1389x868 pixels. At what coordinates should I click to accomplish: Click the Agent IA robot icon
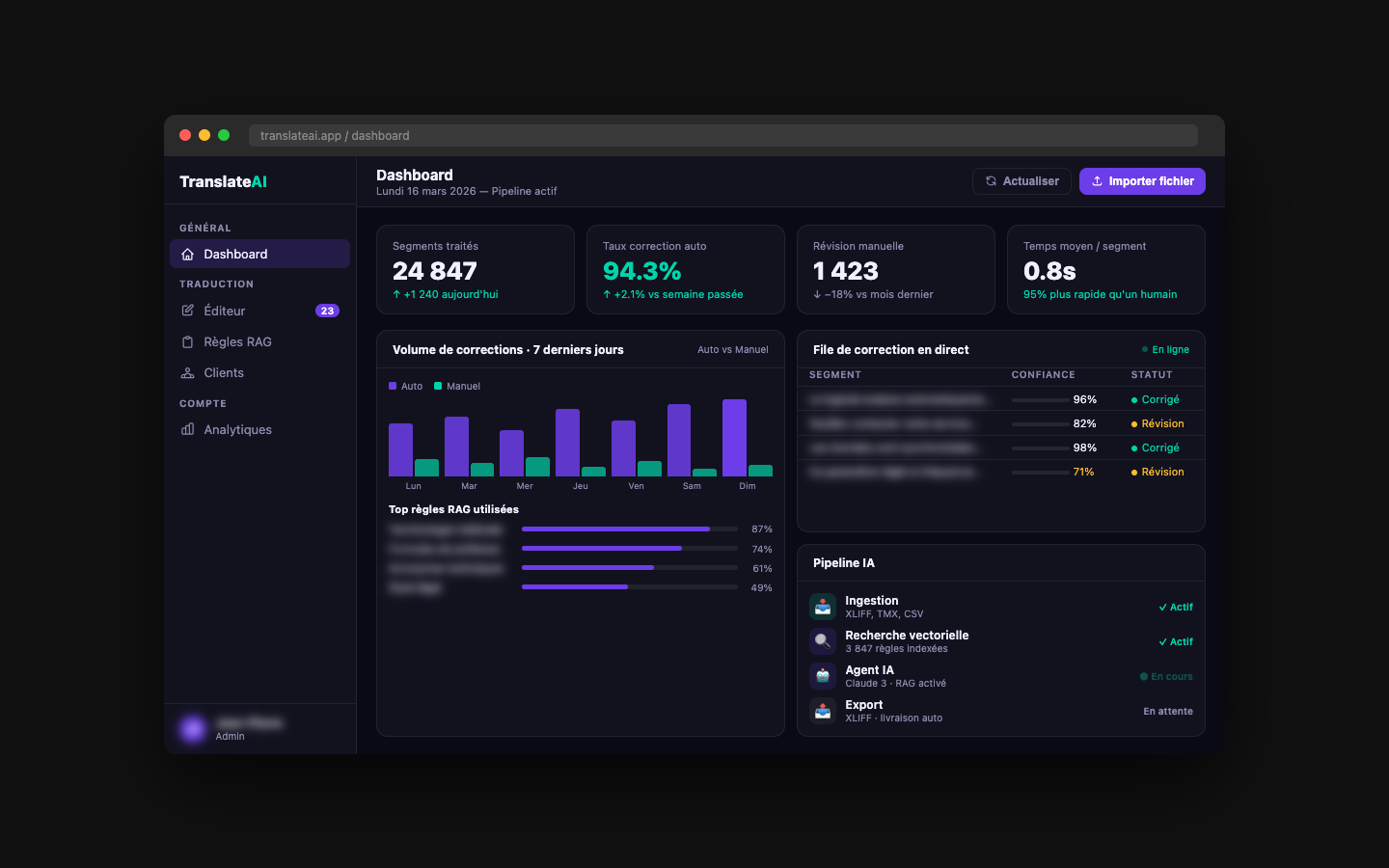pos(823,676)
